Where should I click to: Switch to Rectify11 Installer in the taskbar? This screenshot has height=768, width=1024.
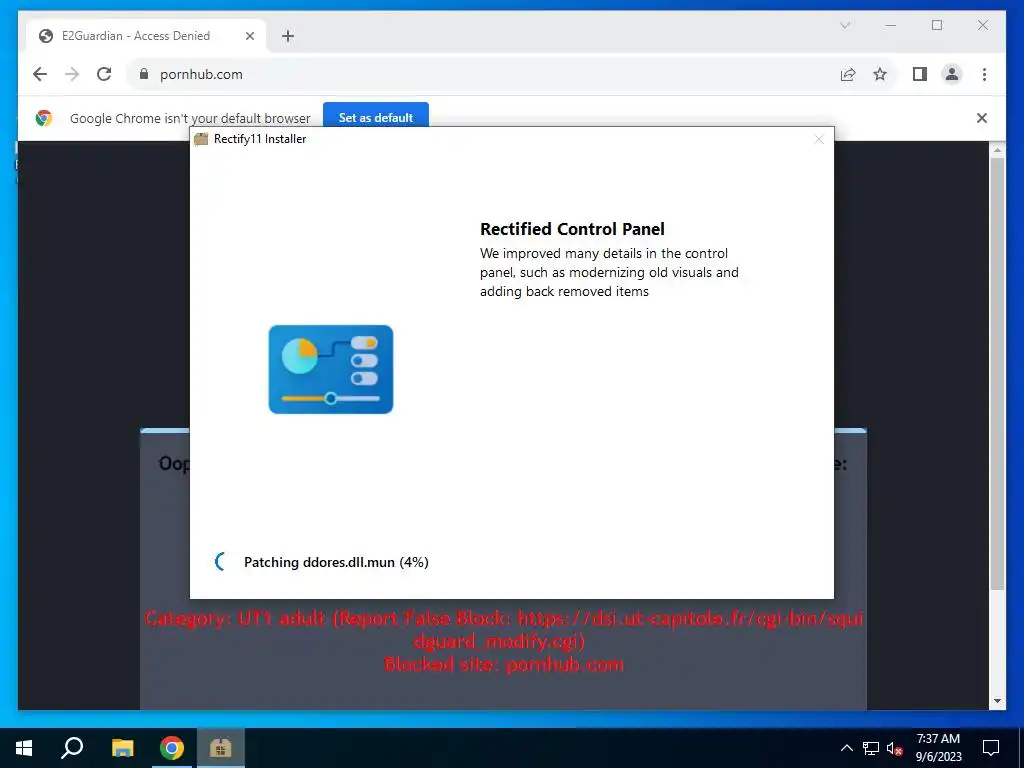(221, 748)
